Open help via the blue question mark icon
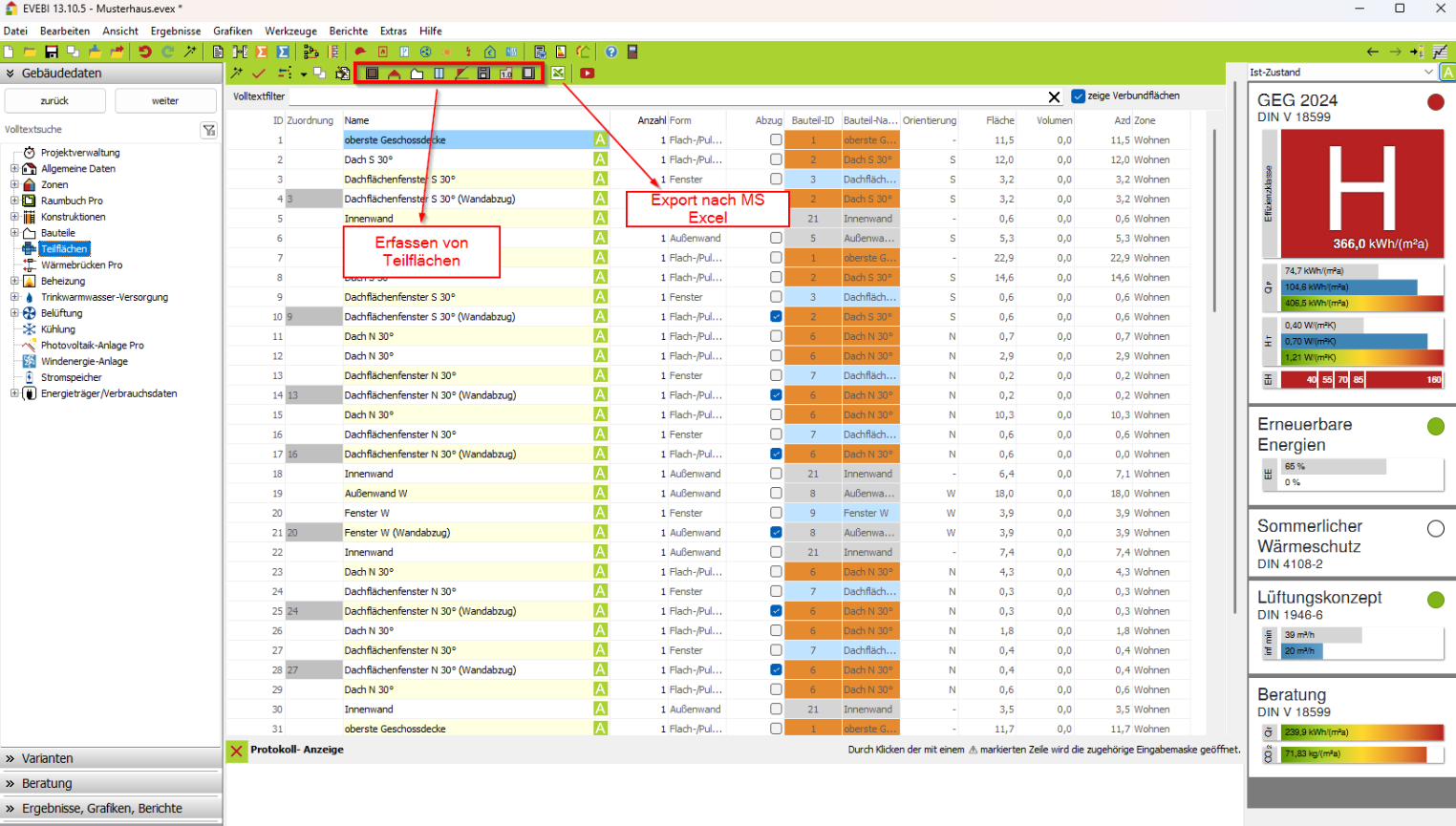 tap(611, 52)
